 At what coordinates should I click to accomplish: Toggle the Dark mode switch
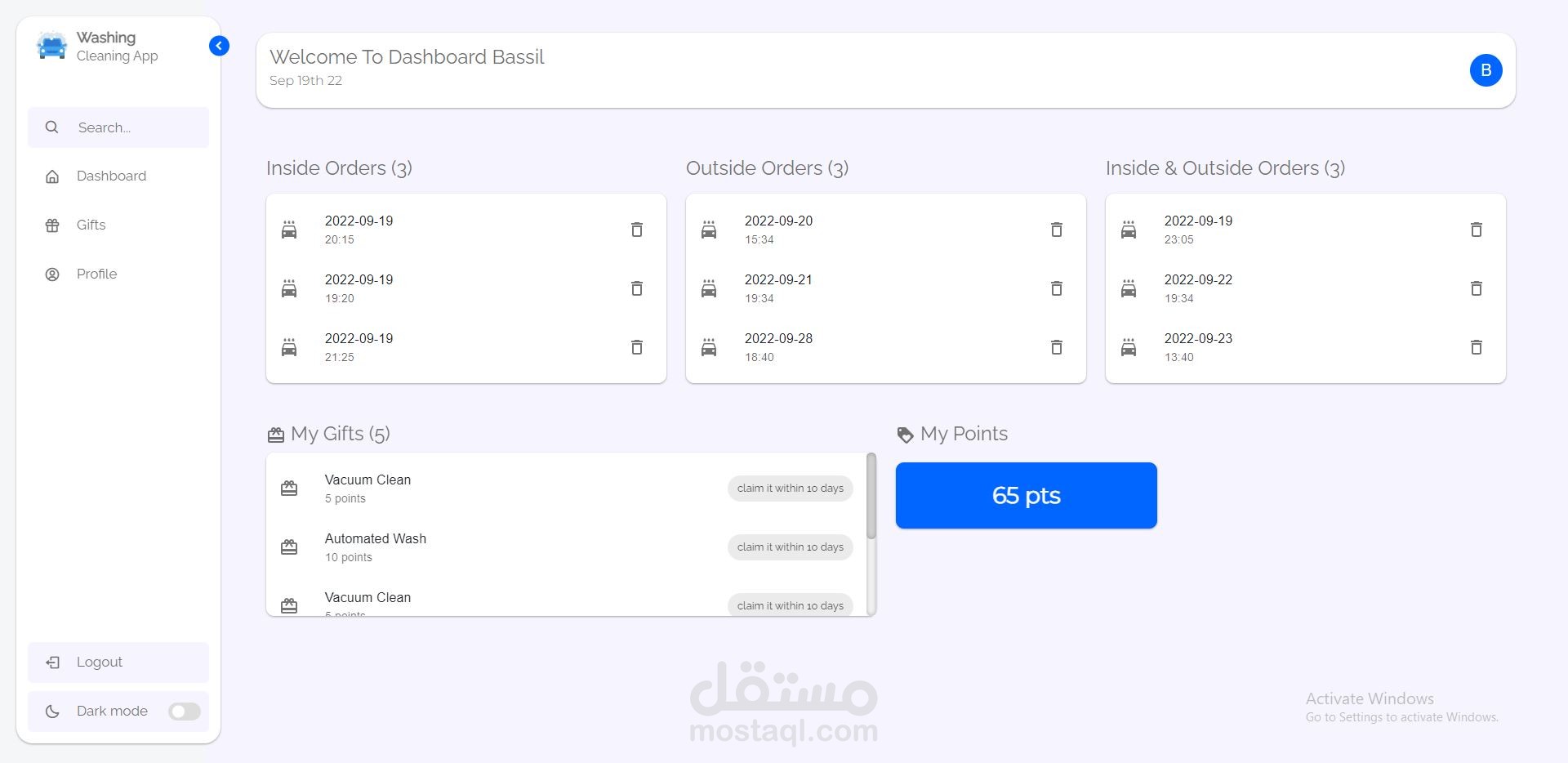(x=185, y=712)
